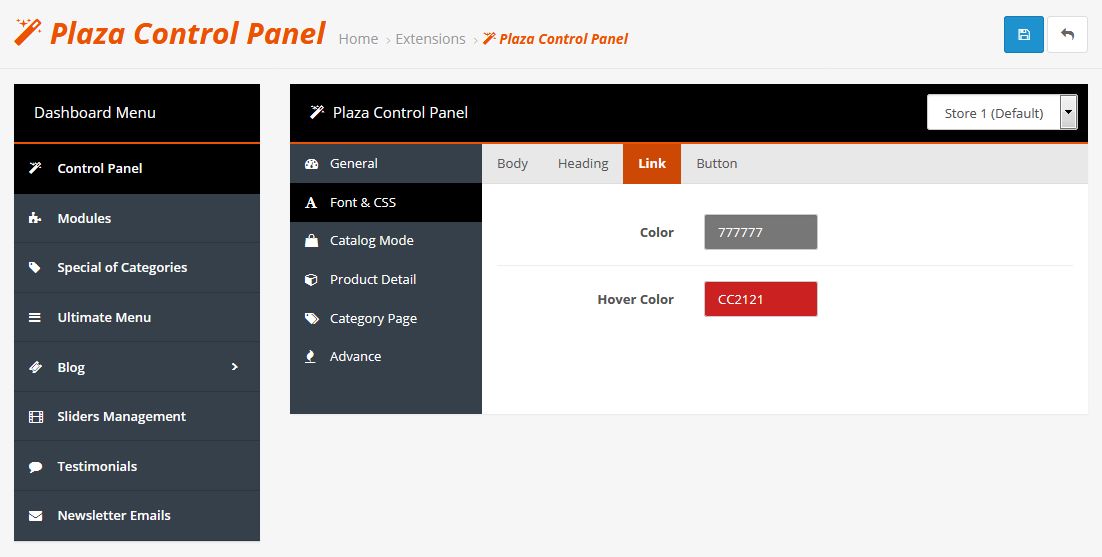The image size is (1102, 557).
Task: Click the link Color 777777 field
Action: pyautogui.click(x=760, y=232)
